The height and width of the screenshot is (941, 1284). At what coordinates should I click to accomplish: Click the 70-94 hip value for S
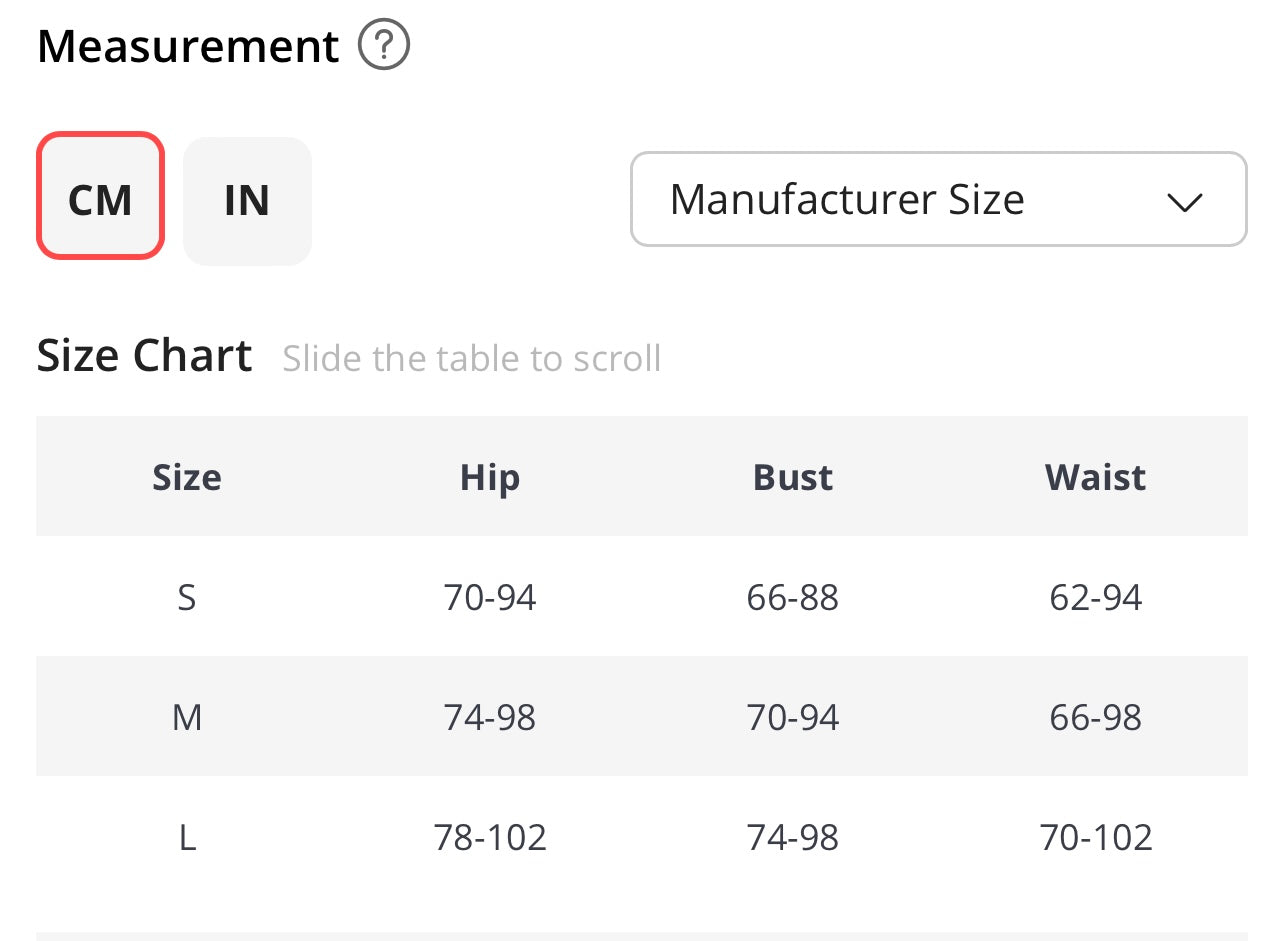point(490,597)
